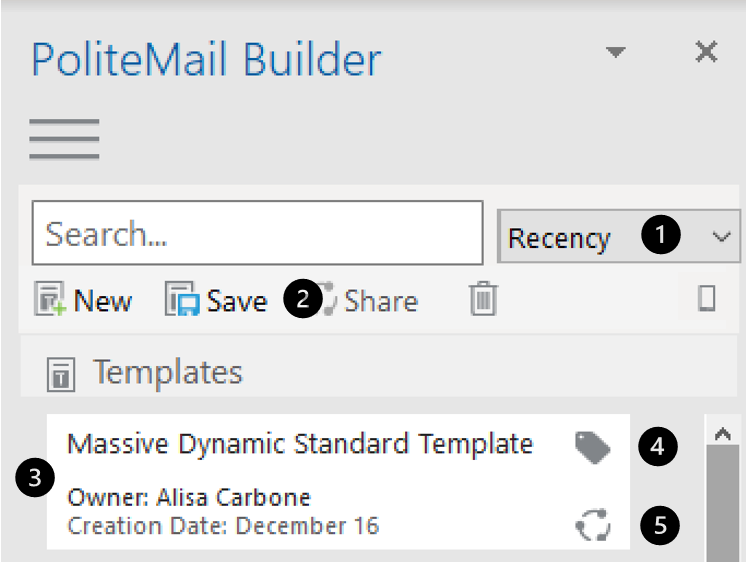
Task: Open the Recency sort dropdown
Action: [x=618, y=237]
